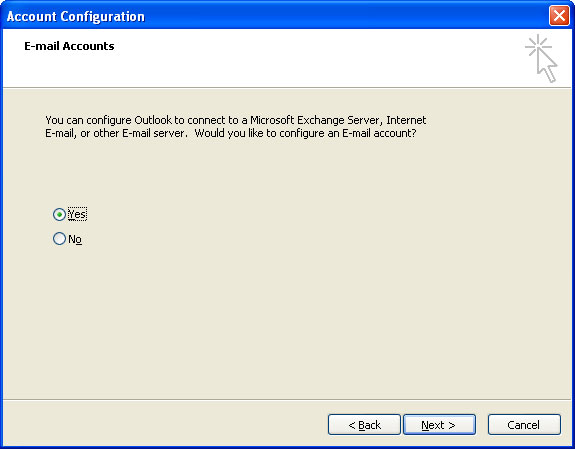Go to previous step with < Back
575x449 pixels.
[364, 425]
